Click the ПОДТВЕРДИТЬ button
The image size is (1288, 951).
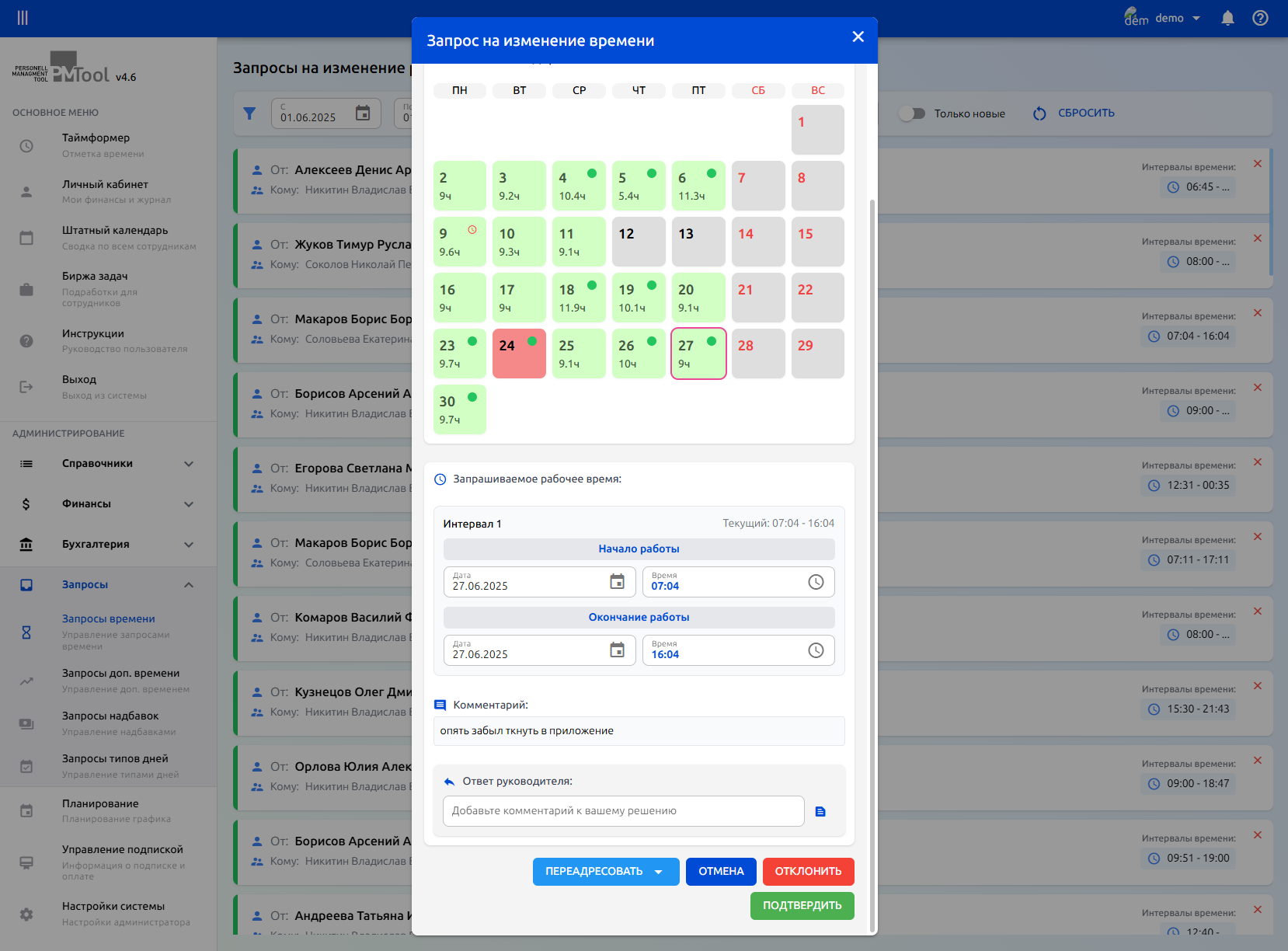click(x=802, y=906)
